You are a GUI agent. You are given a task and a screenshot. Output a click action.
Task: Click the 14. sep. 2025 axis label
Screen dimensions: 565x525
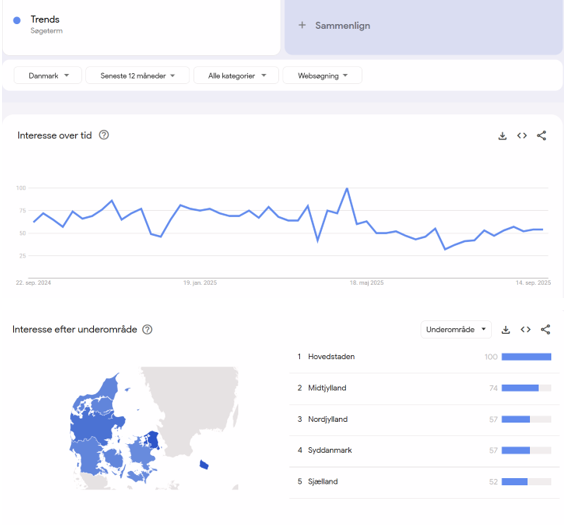tap(533, 283)
